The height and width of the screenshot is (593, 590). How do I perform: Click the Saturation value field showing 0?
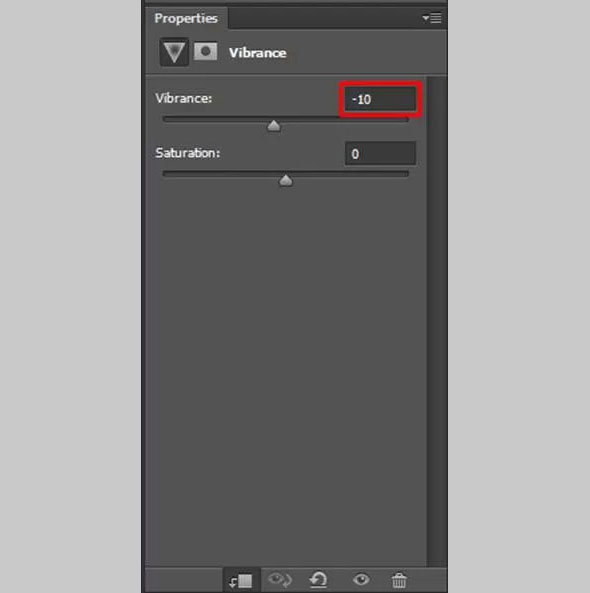click(380, 154)
